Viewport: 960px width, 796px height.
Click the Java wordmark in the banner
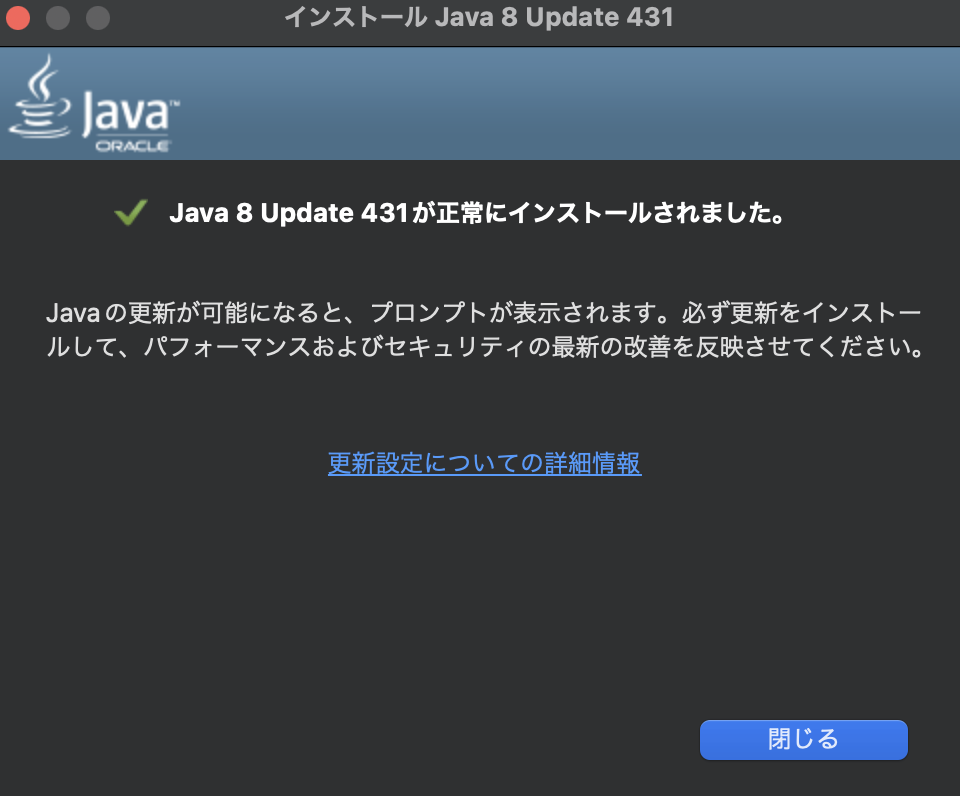click(x=126, y=113)
